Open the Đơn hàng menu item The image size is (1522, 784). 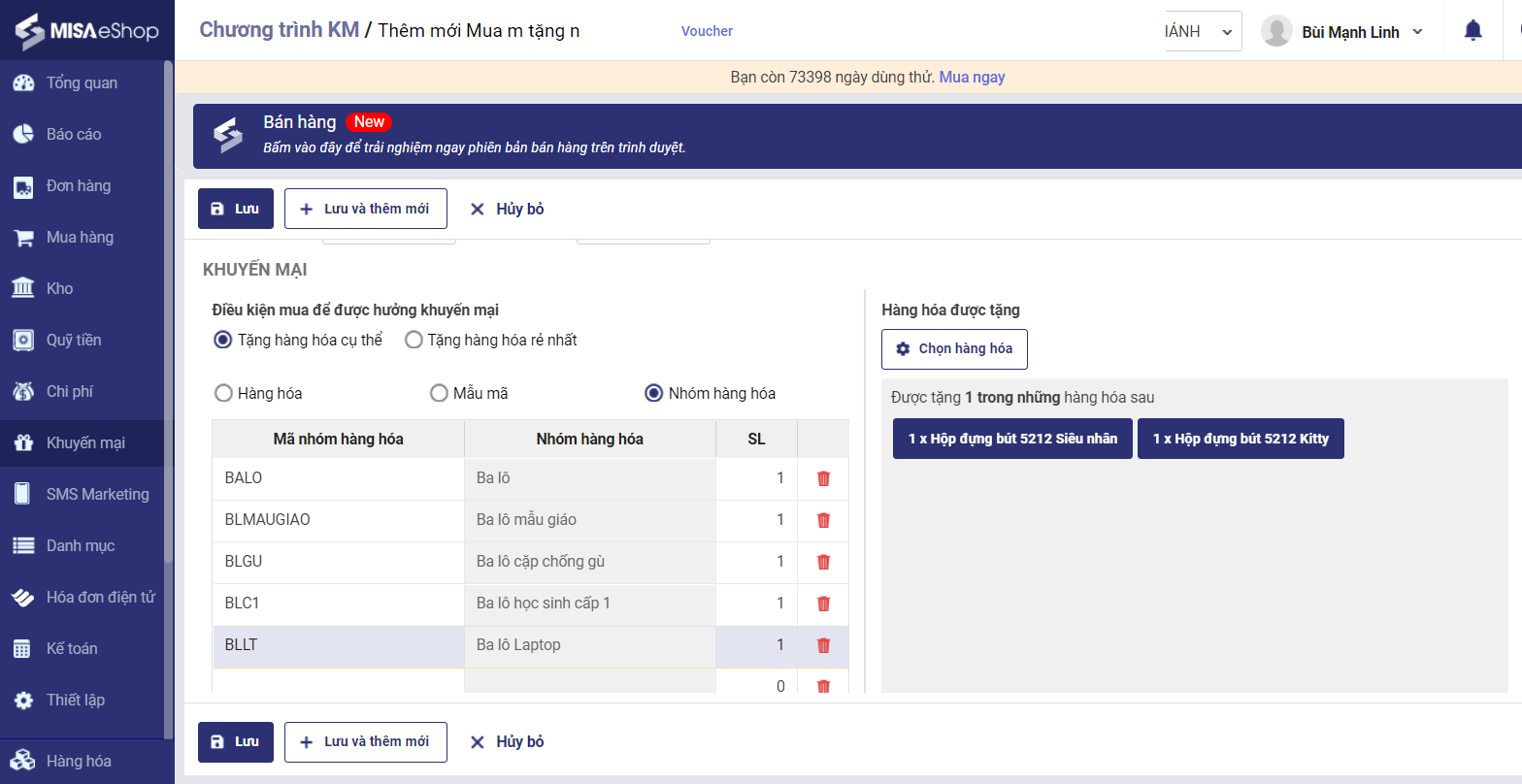(x=79, y=185)
